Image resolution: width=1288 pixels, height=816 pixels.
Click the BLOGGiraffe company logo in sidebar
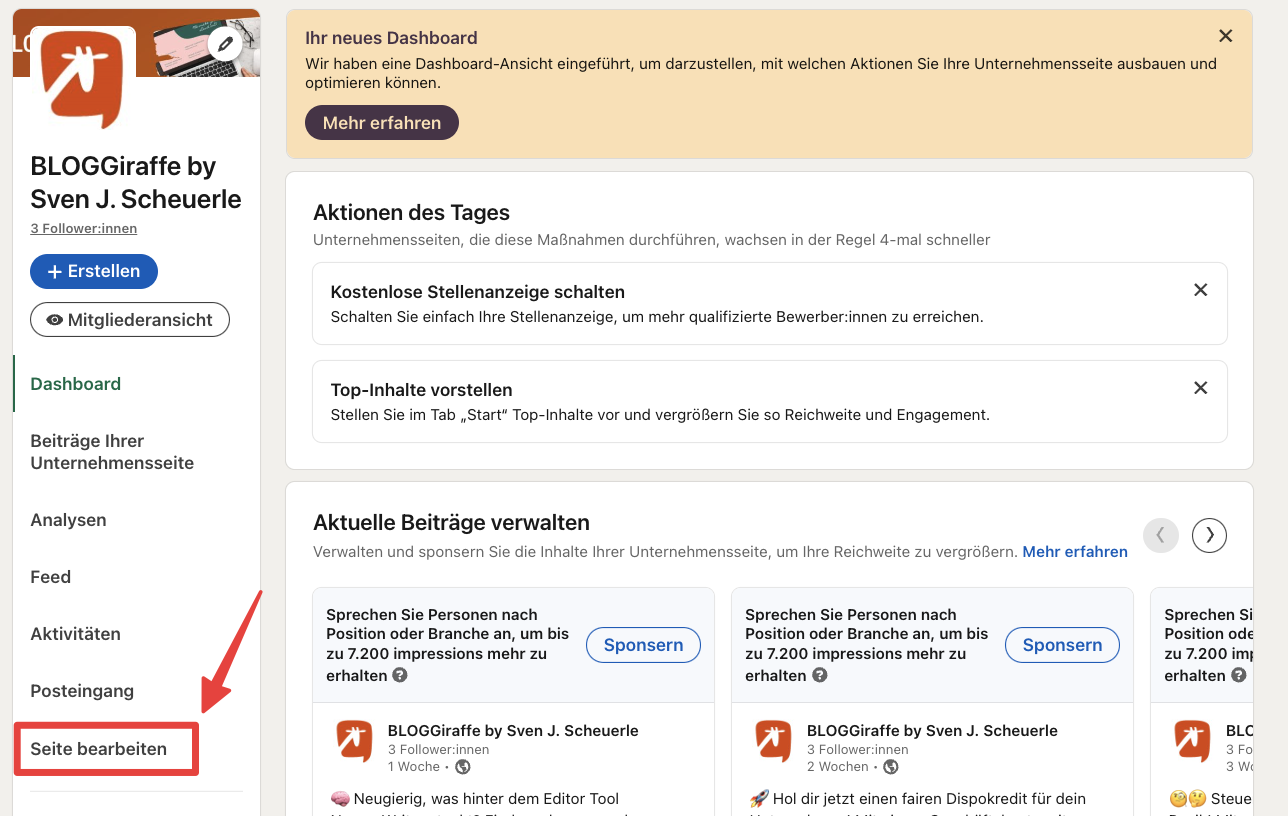84,78
